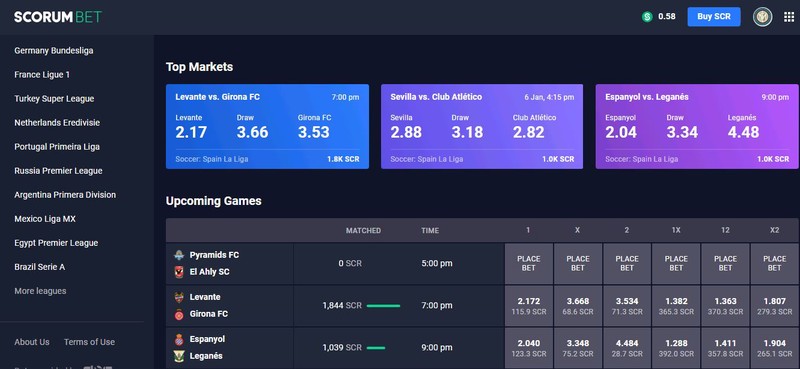Click the El Ahly SC team crest

point(179,272)
